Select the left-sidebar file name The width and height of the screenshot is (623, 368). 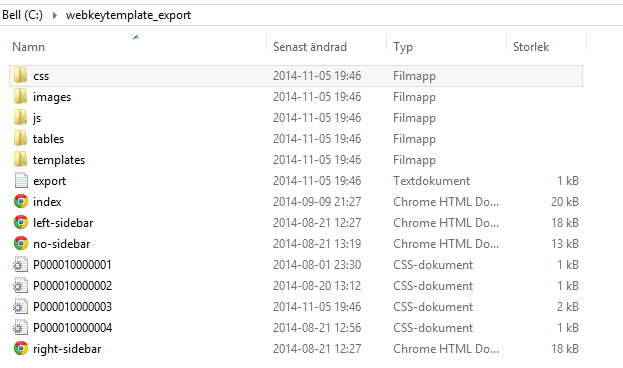[63, 223]
